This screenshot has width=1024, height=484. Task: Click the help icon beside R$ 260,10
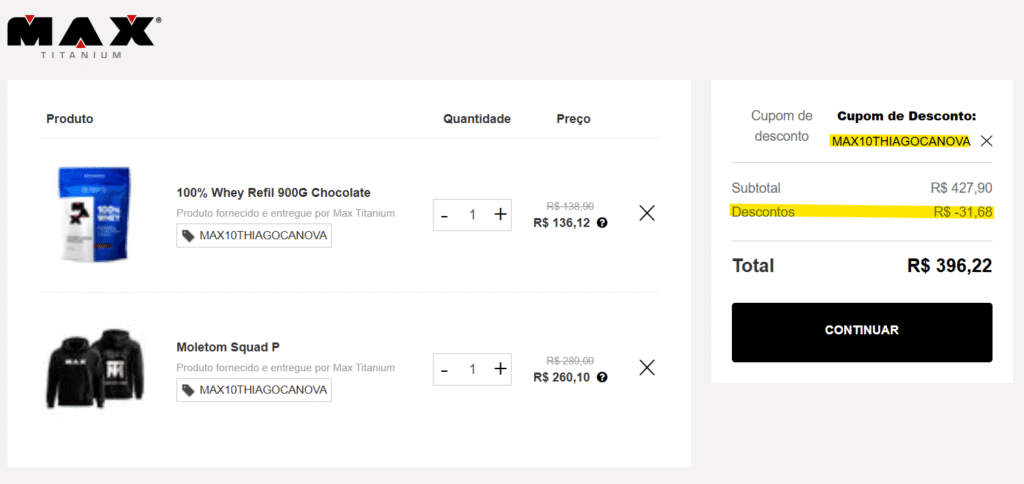click(x=602, y=377)
